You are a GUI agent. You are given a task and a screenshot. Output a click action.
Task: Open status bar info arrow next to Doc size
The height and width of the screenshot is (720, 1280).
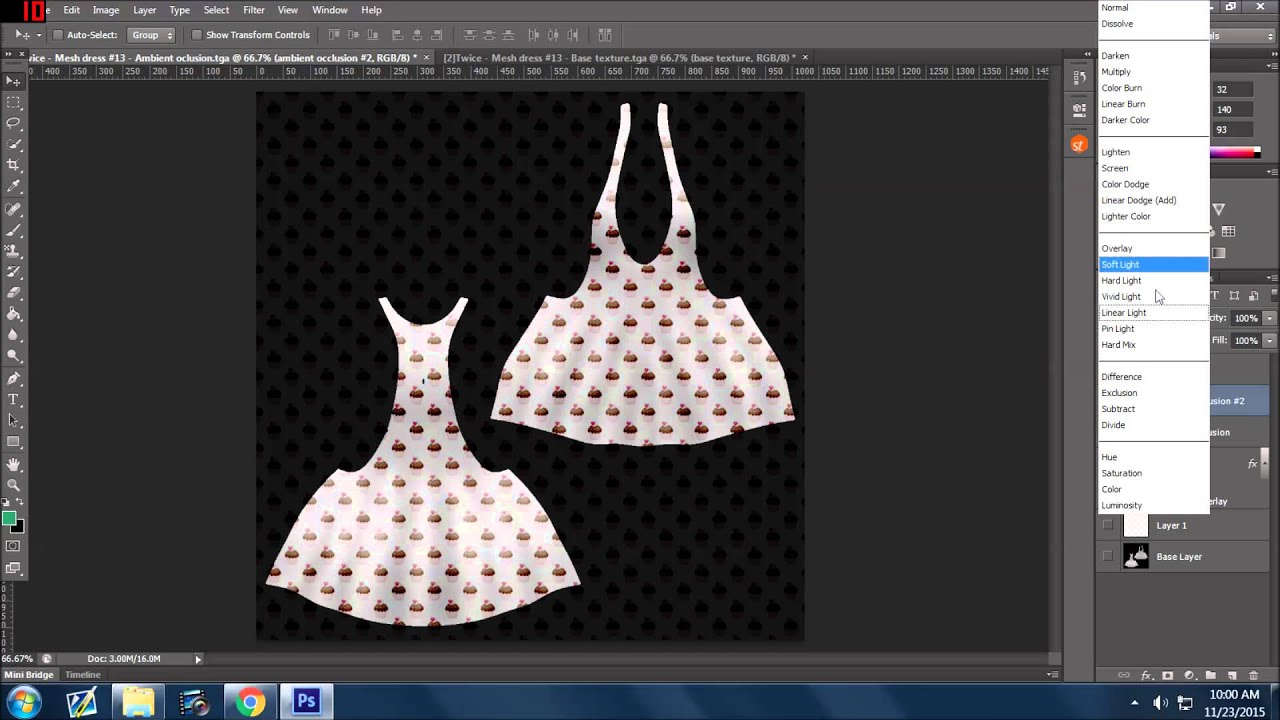click(198, 658)
